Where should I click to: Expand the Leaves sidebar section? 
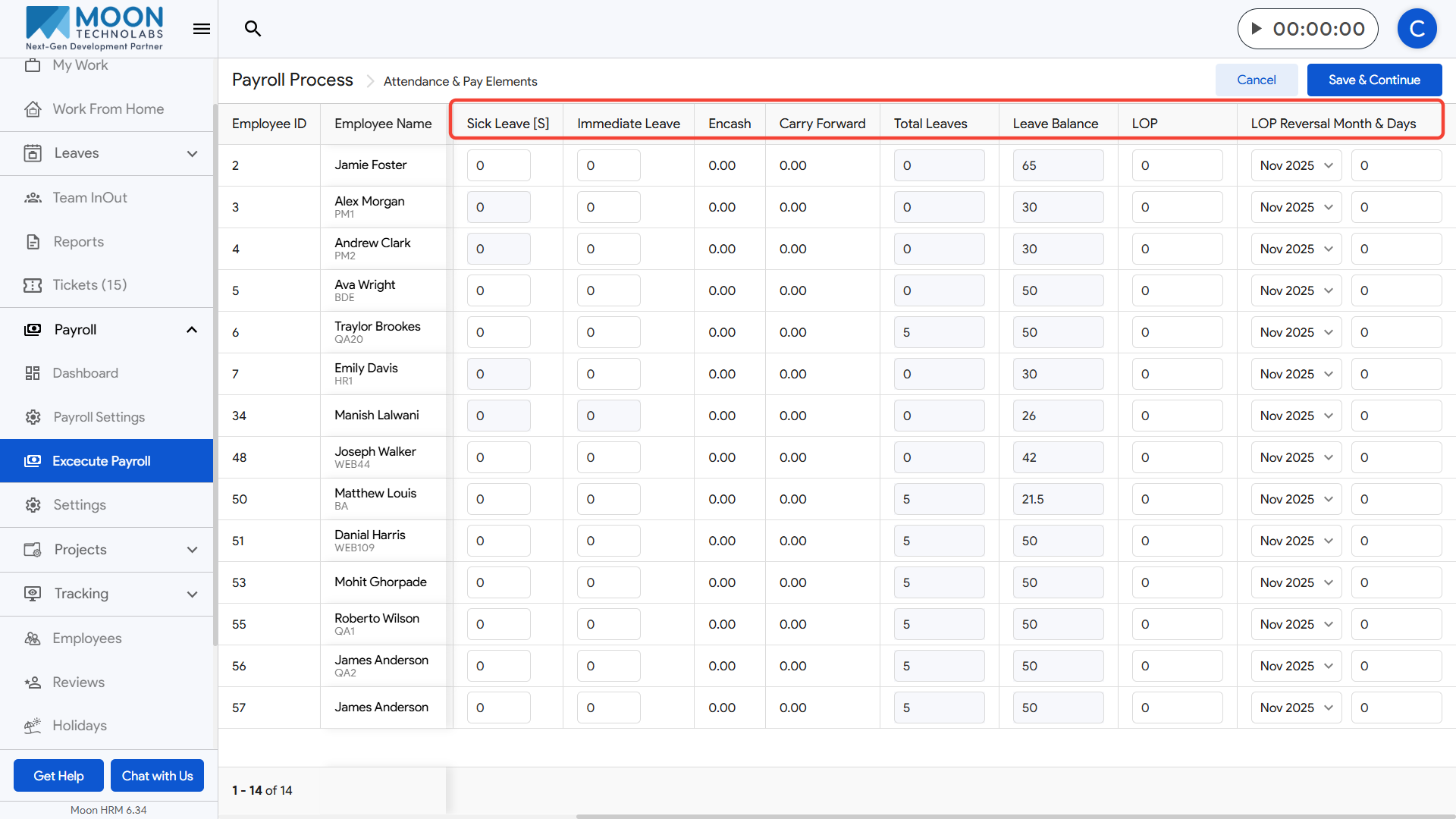coord(192,153)
